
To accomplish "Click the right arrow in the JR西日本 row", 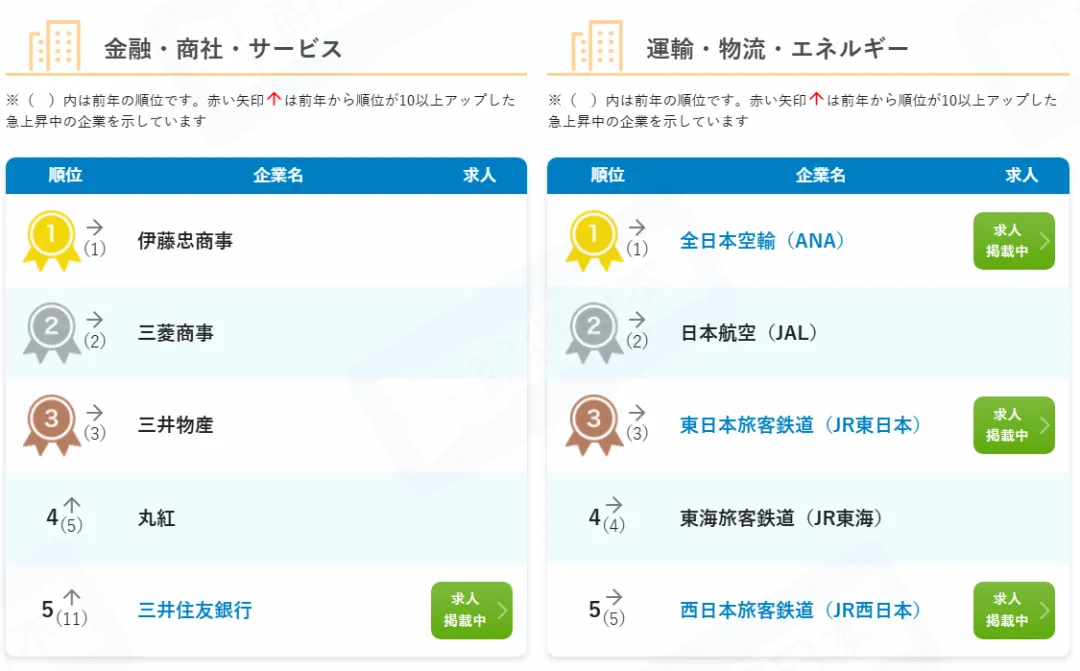I will point(614,597).
